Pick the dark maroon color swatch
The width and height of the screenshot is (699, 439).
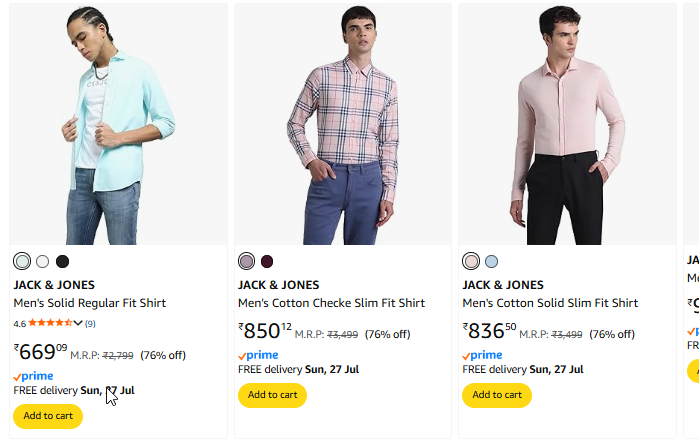267,261
